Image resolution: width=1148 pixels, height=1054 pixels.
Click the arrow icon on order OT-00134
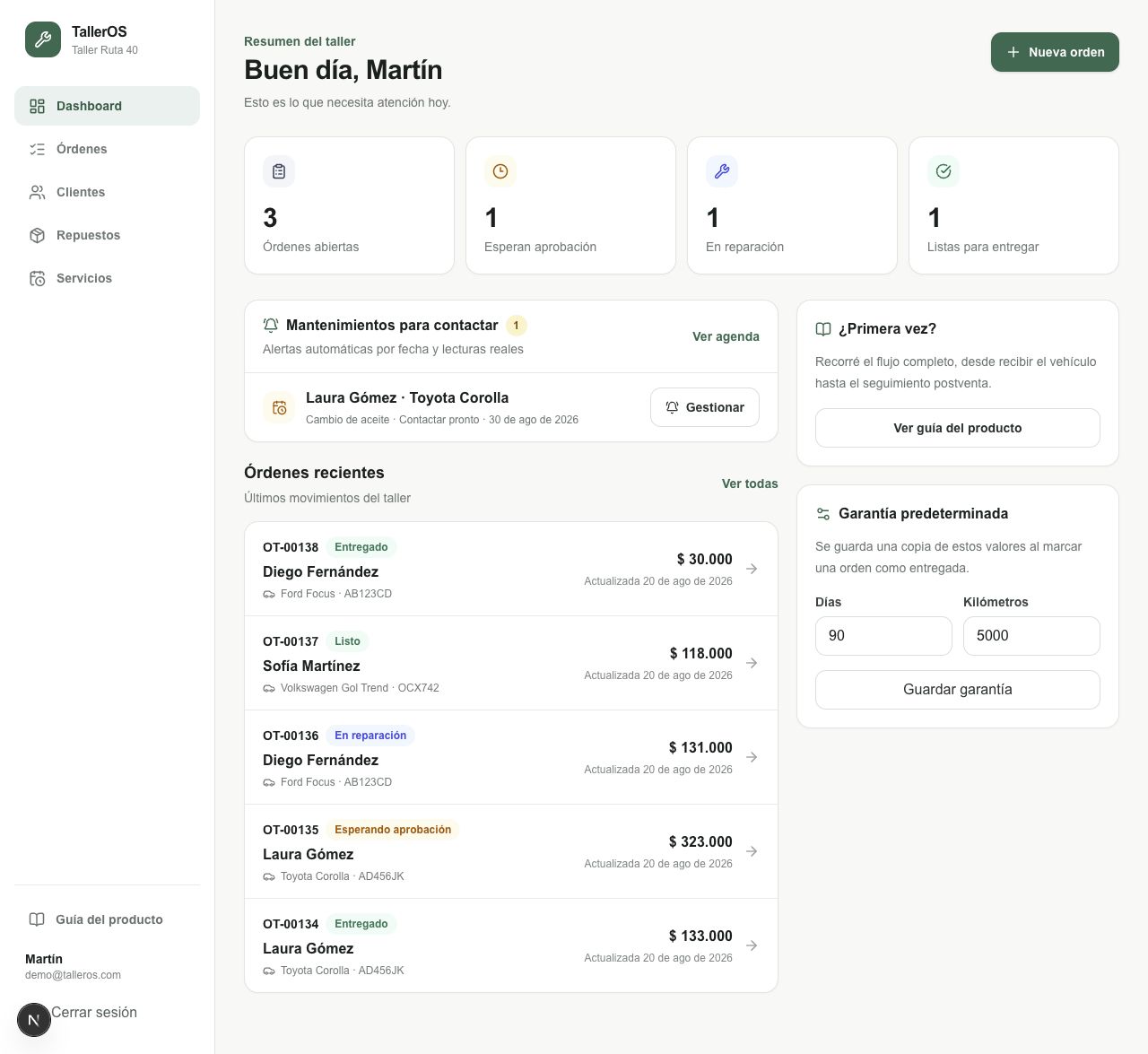(x=752, y=945)
